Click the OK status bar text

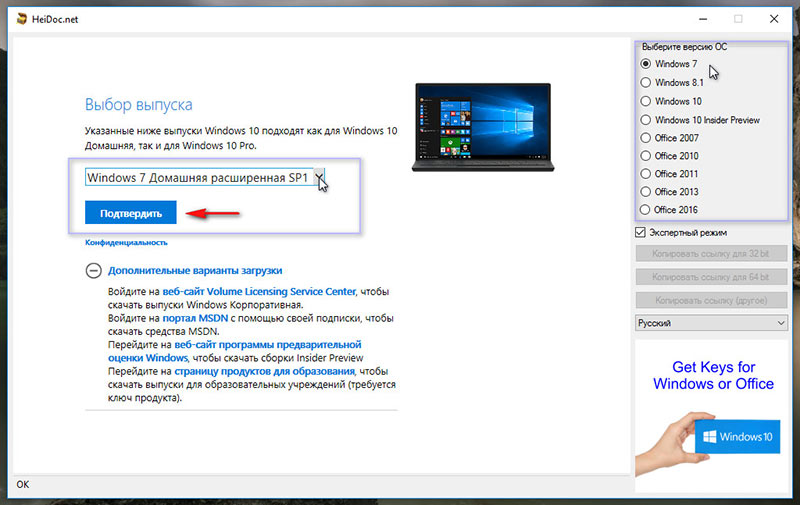click(x=23, y=484)
